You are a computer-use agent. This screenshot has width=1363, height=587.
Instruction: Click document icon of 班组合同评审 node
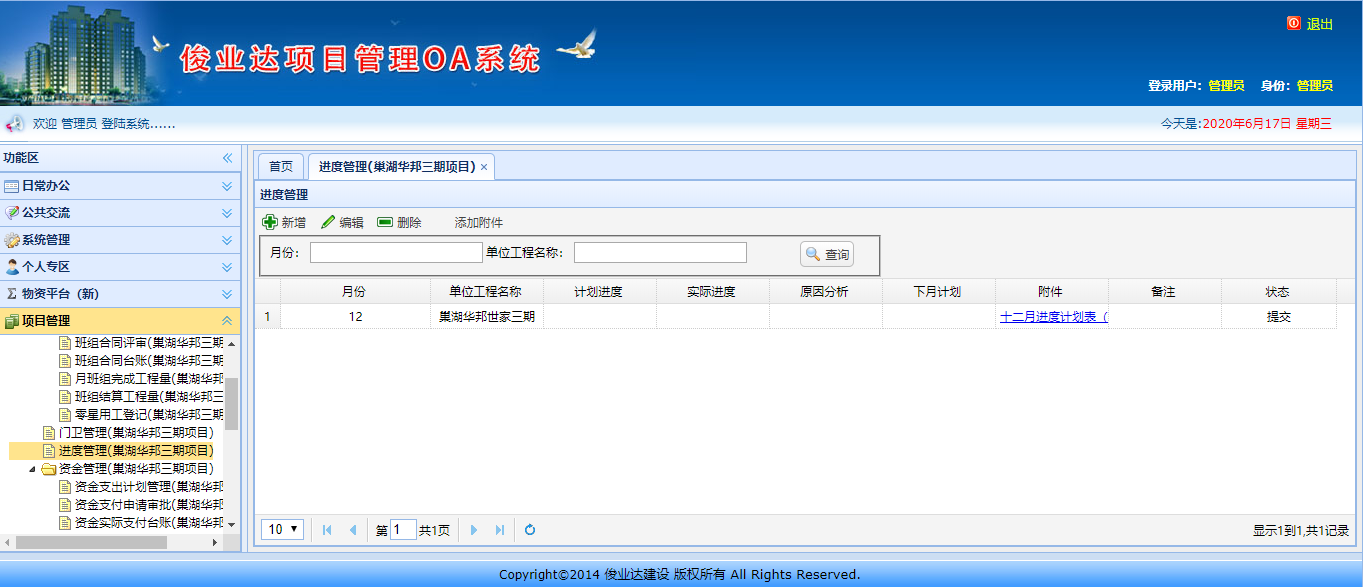click(66, 342)
